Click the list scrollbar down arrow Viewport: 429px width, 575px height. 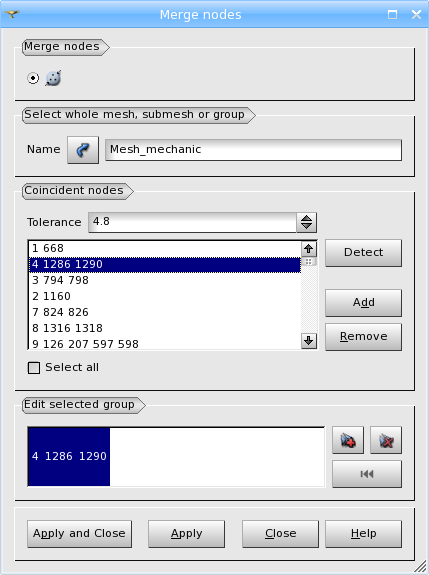tap(309, 341)
